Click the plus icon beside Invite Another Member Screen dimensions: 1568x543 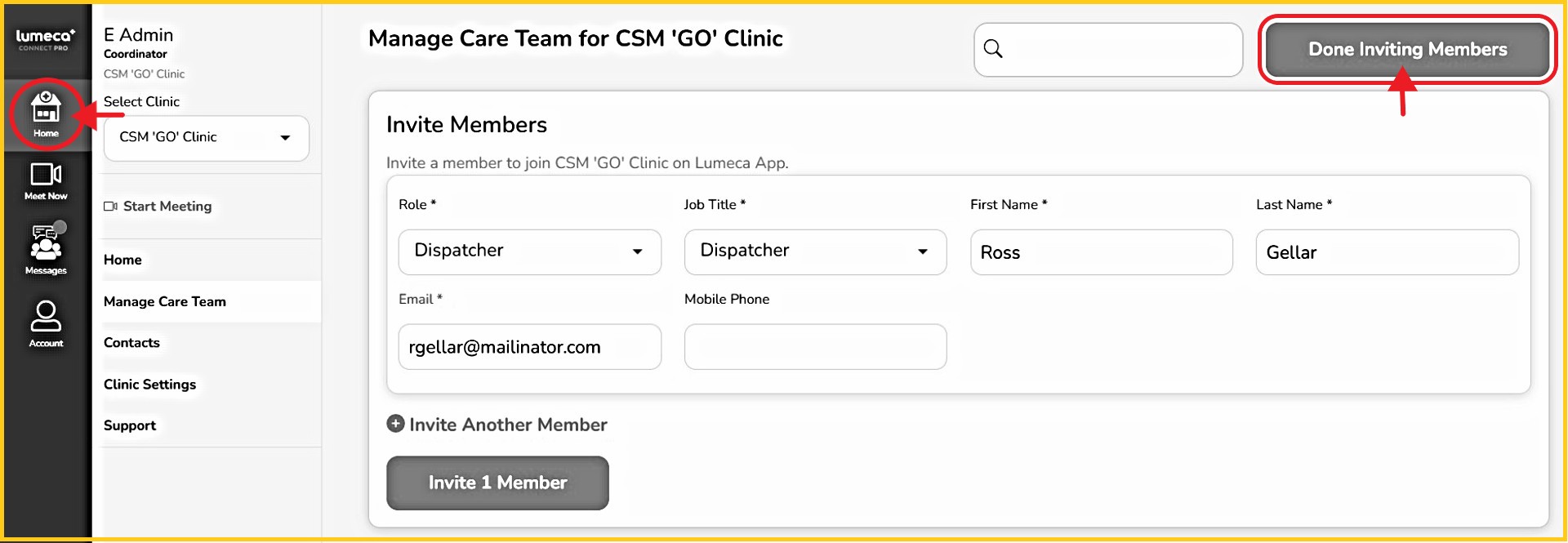(x=395, y=424)
